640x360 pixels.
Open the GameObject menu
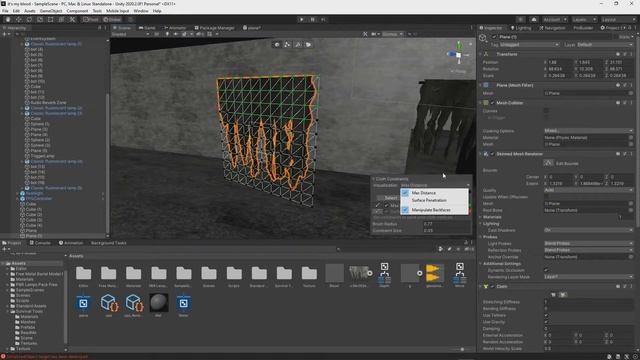pos(51,11)
